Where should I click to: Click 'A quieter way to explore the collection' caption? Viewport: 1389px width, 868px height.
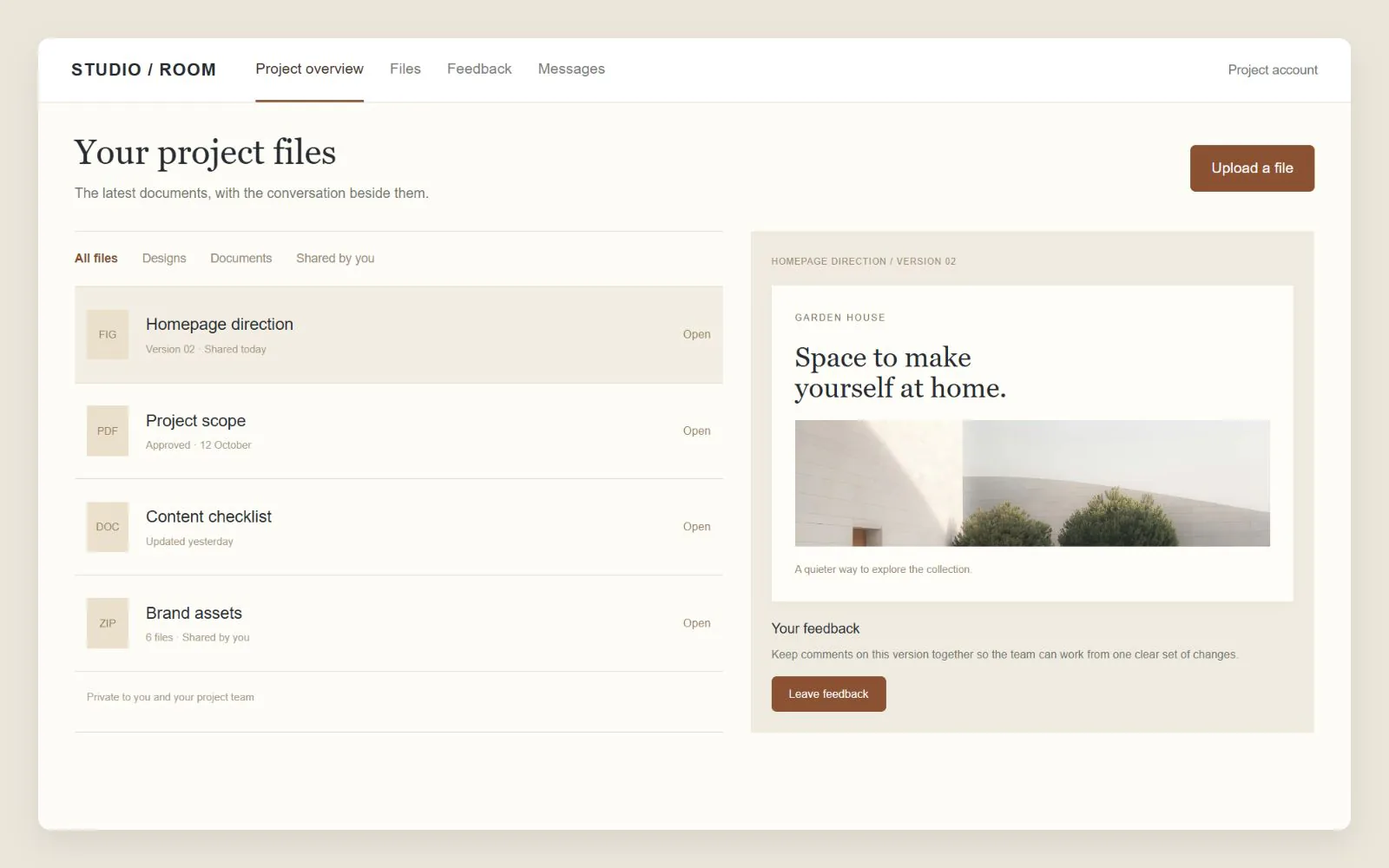click(883, 569)
